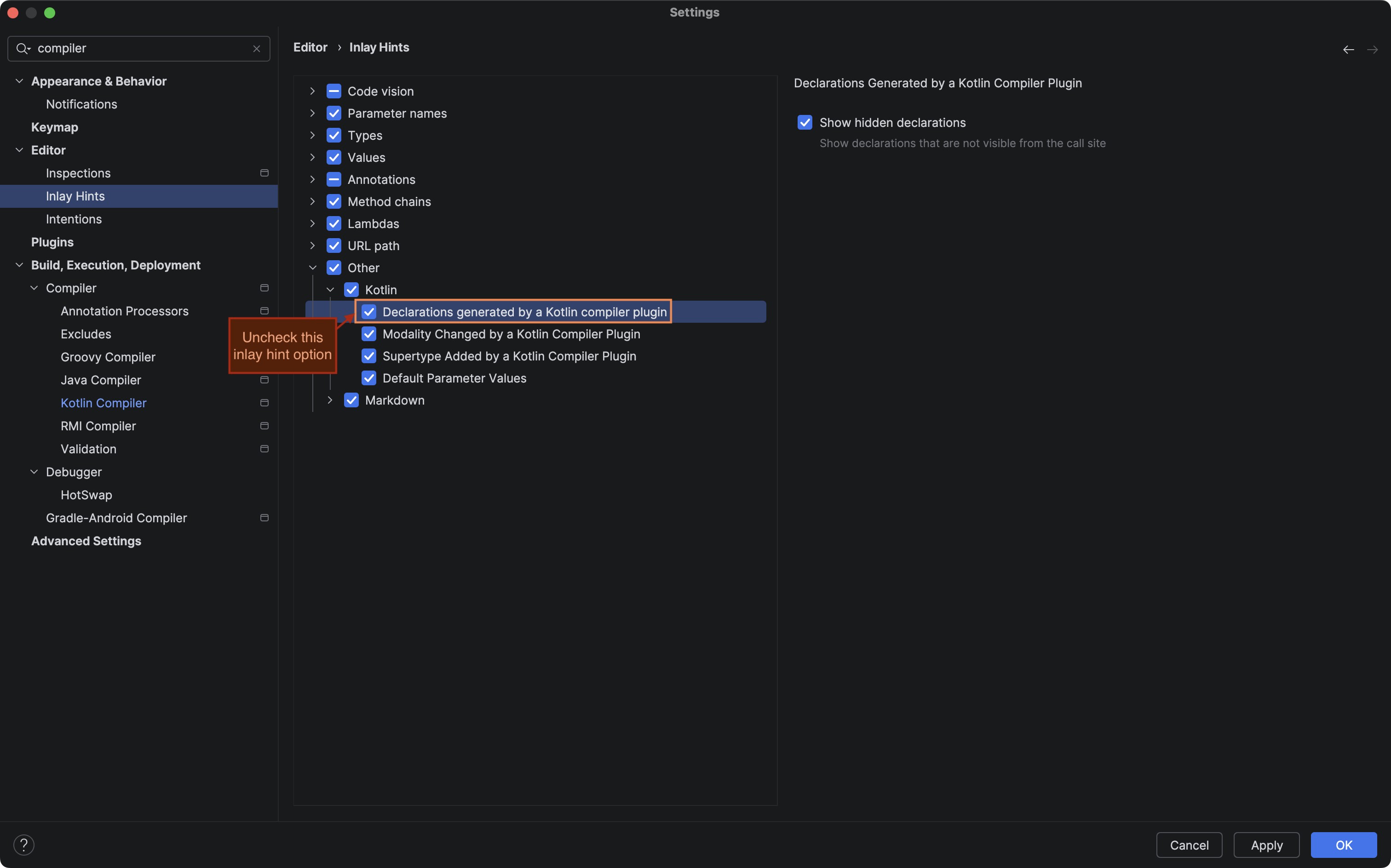Viewport: 1391px width, 868px height.
Task: Expand the Markdown node
Action: (330, 400)
